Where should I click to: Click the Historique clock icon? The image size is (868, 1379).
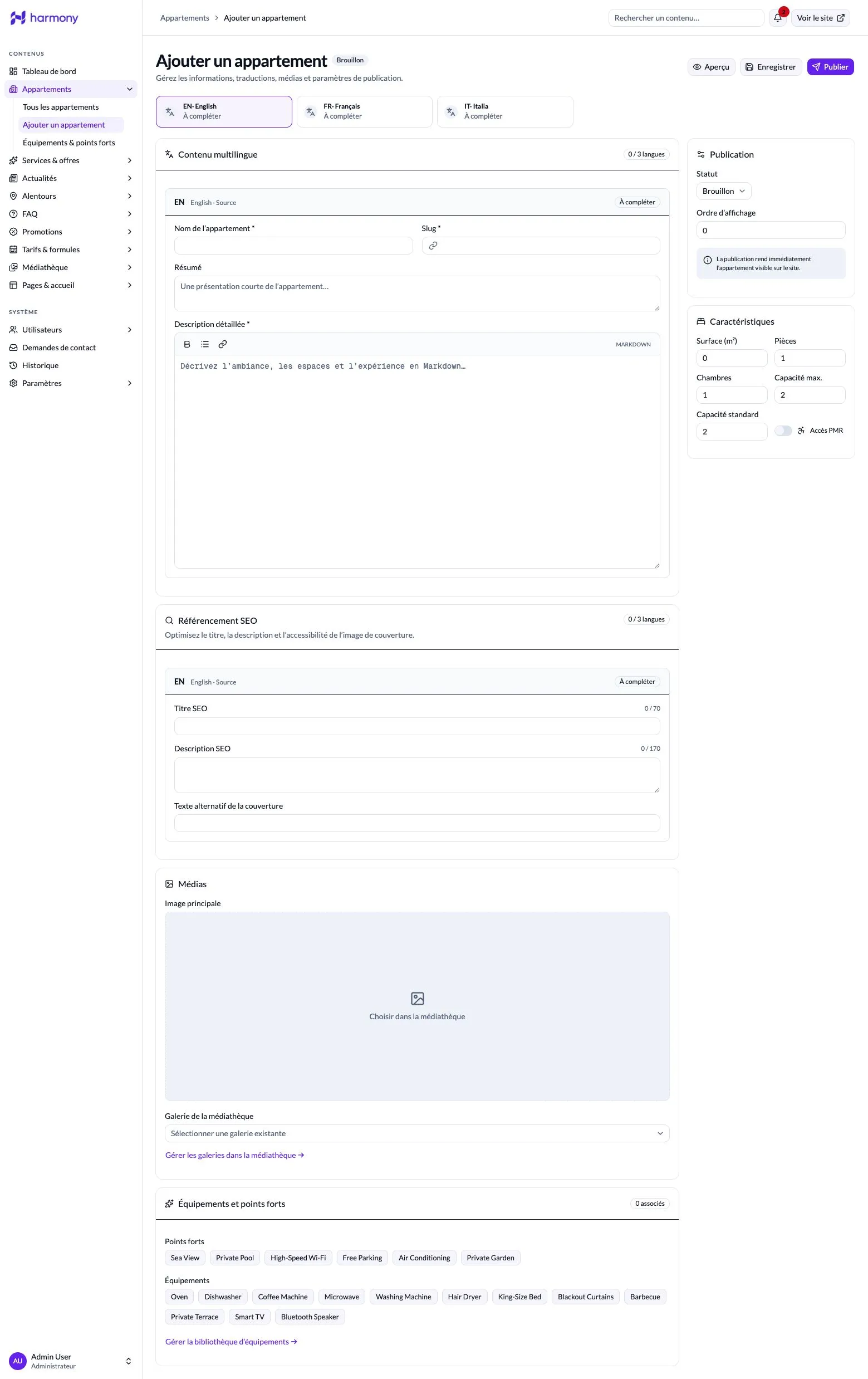pyautogui.click(x=14, y=365)
